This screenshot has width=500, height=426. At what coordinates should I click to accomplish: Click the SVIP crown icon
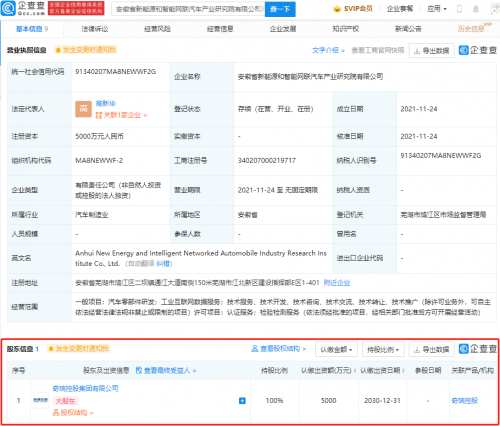(337, 9)
